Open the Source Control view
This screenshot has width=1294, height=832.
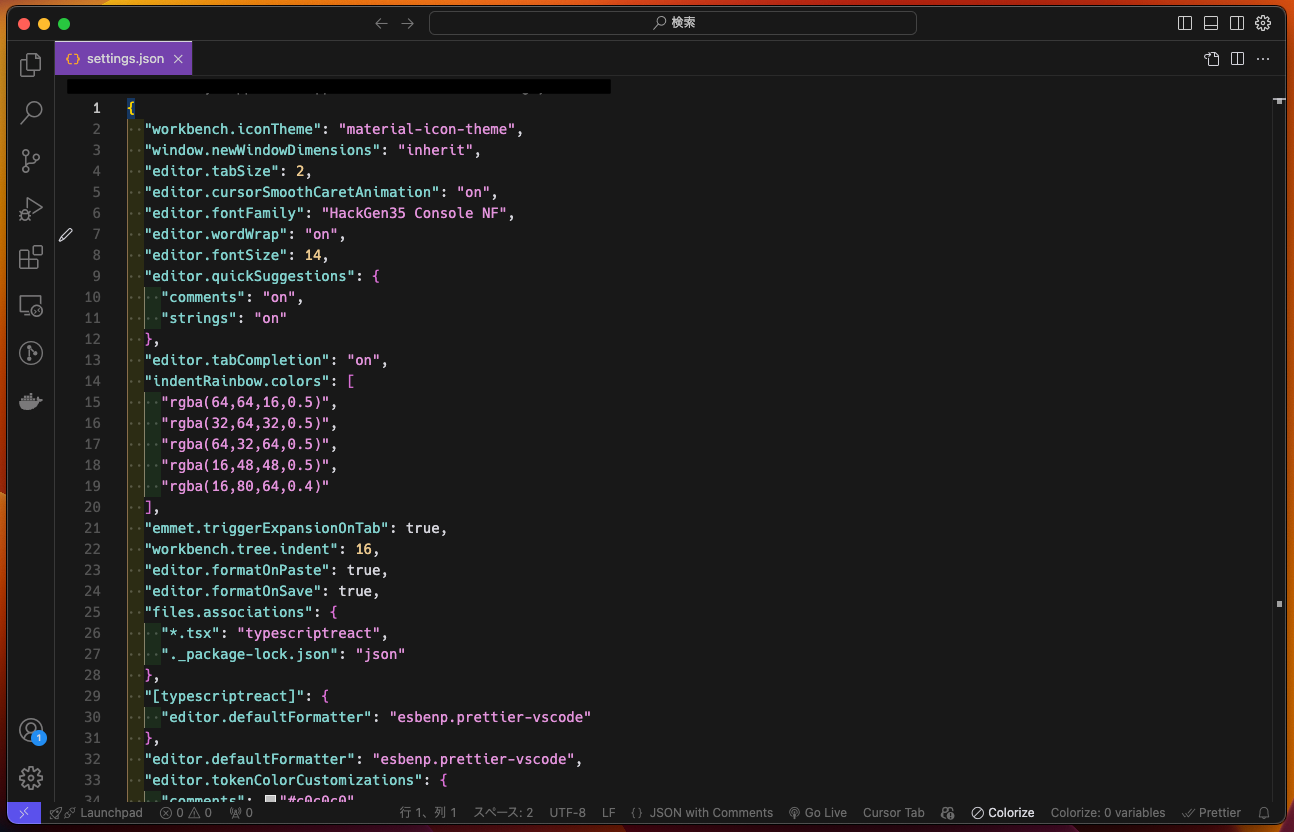(x=31, y=160)
